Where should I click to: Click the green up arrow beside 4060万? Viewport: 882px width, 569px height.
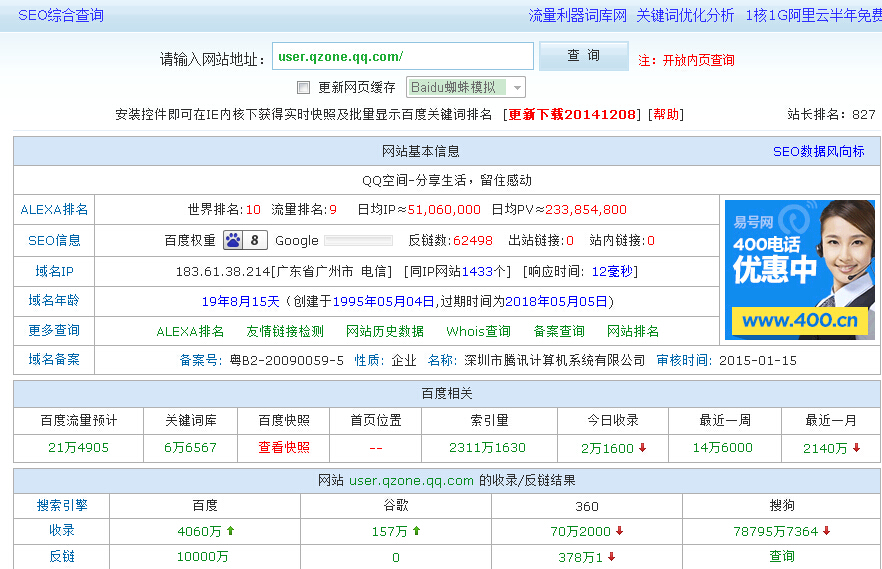(231, 531)
